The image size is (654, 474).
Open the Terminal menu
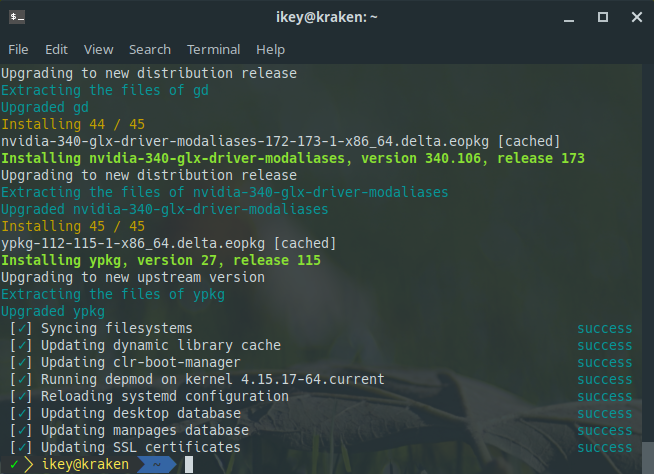click(x=214, y=50)
